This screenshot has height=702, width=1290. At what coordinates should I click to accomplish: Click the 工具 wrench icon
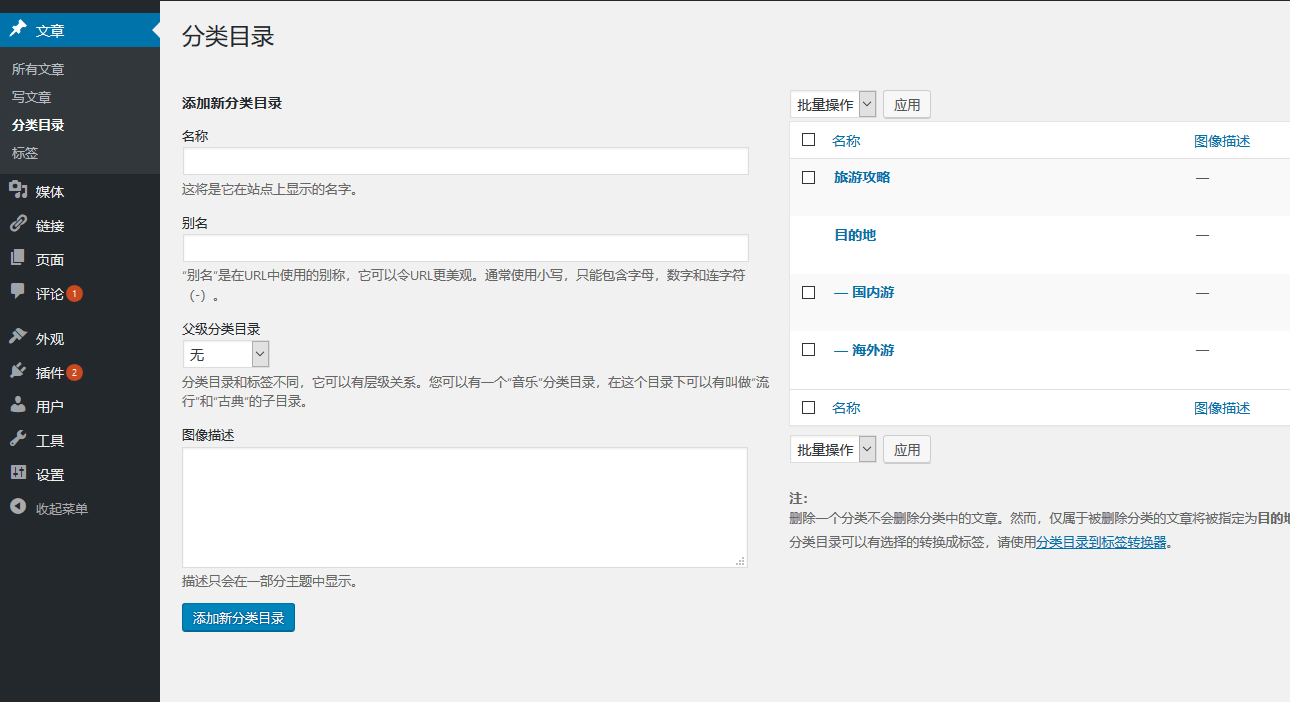tap(18, 440)
